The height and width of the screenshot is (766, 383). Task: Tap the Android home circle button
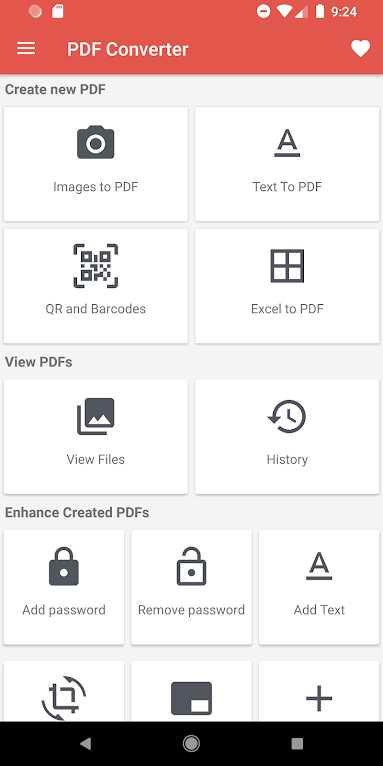(x=192, y=744)
